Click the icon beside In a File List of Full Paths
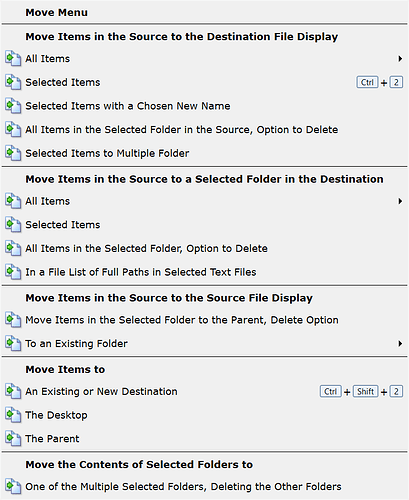This screenshot has width=409, height=500. click(x=13, y=272)
